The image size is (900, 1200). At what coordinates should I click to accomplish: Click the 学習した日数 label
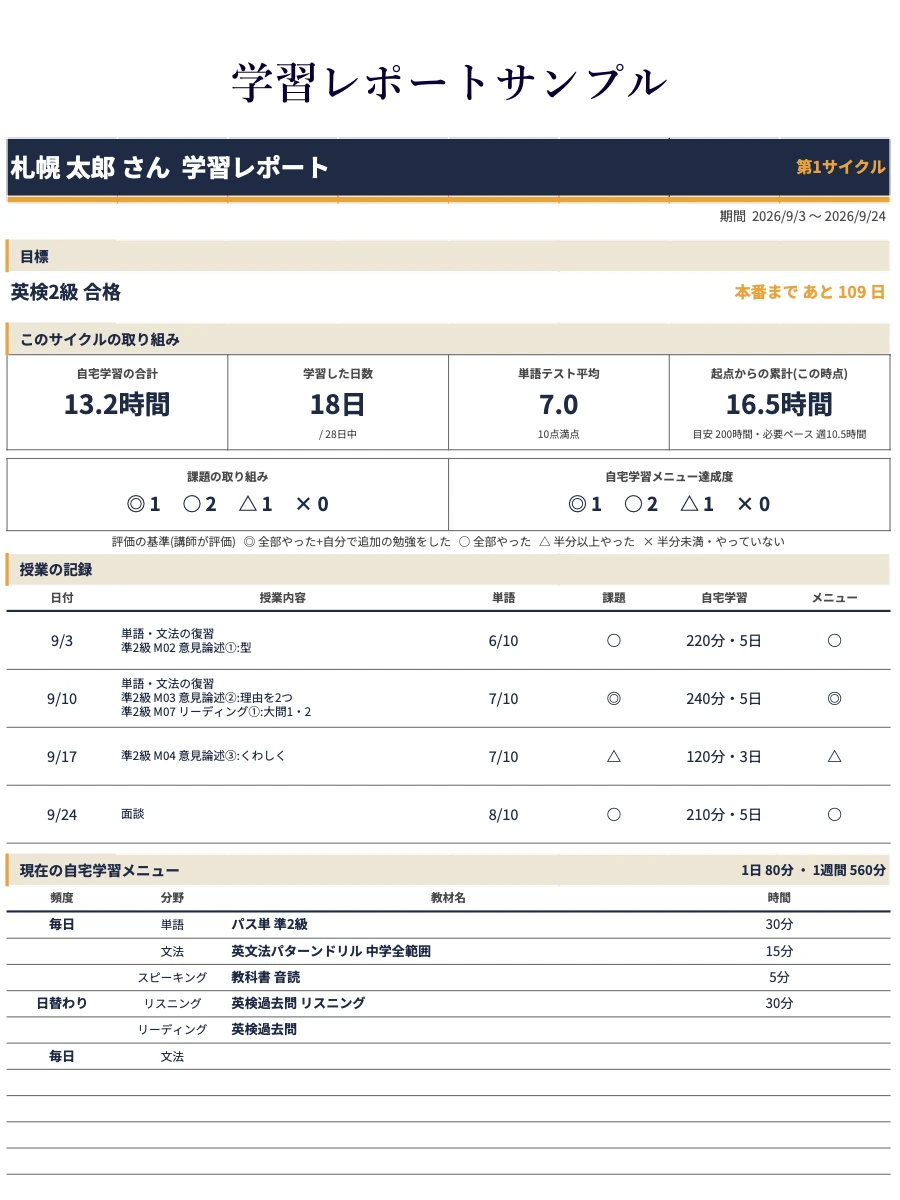338,373
